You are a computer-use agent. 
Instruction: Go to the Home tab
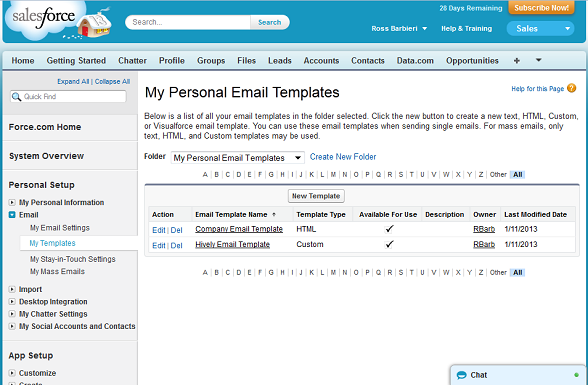point(23,61)
